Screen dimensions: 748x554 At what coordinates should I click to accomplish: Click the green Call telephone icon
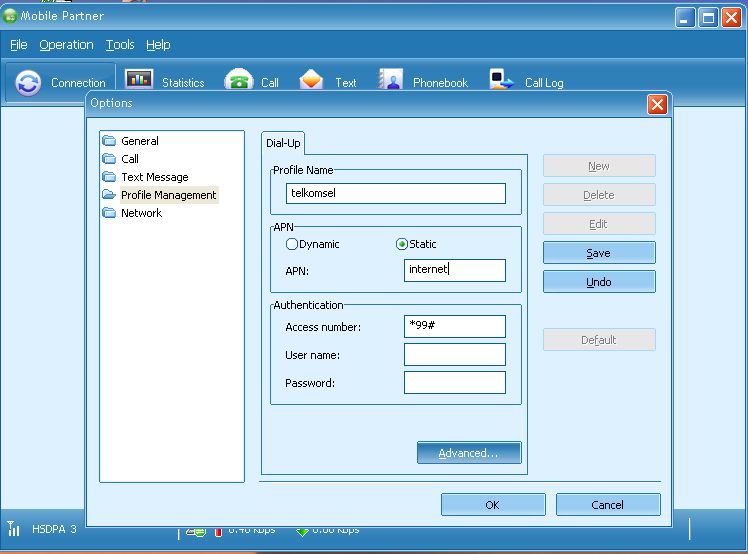[x=239, y=79]
